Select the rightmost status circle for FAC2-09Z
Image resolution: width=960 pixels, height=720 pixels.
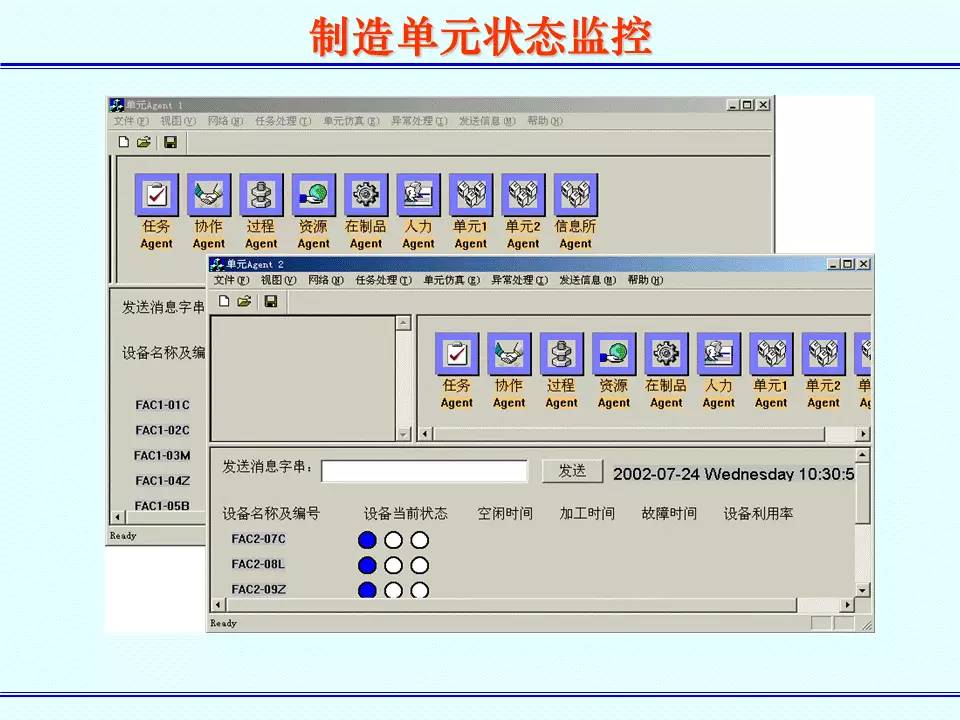click(420, 590)
